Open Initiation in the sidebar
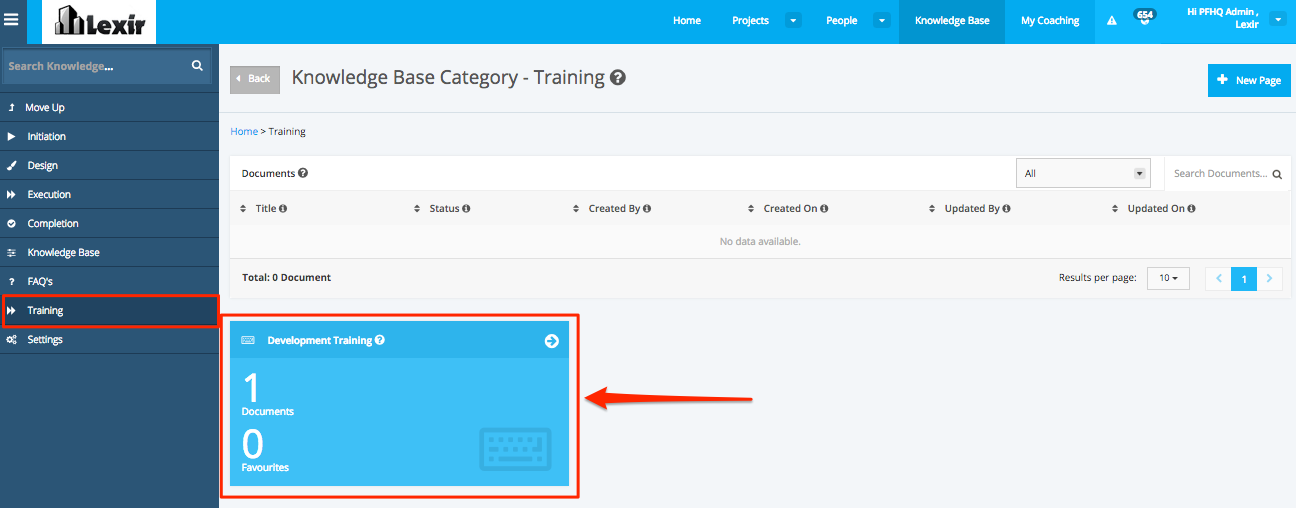This screenshot has height=508, width=1296. click(109, 136)
